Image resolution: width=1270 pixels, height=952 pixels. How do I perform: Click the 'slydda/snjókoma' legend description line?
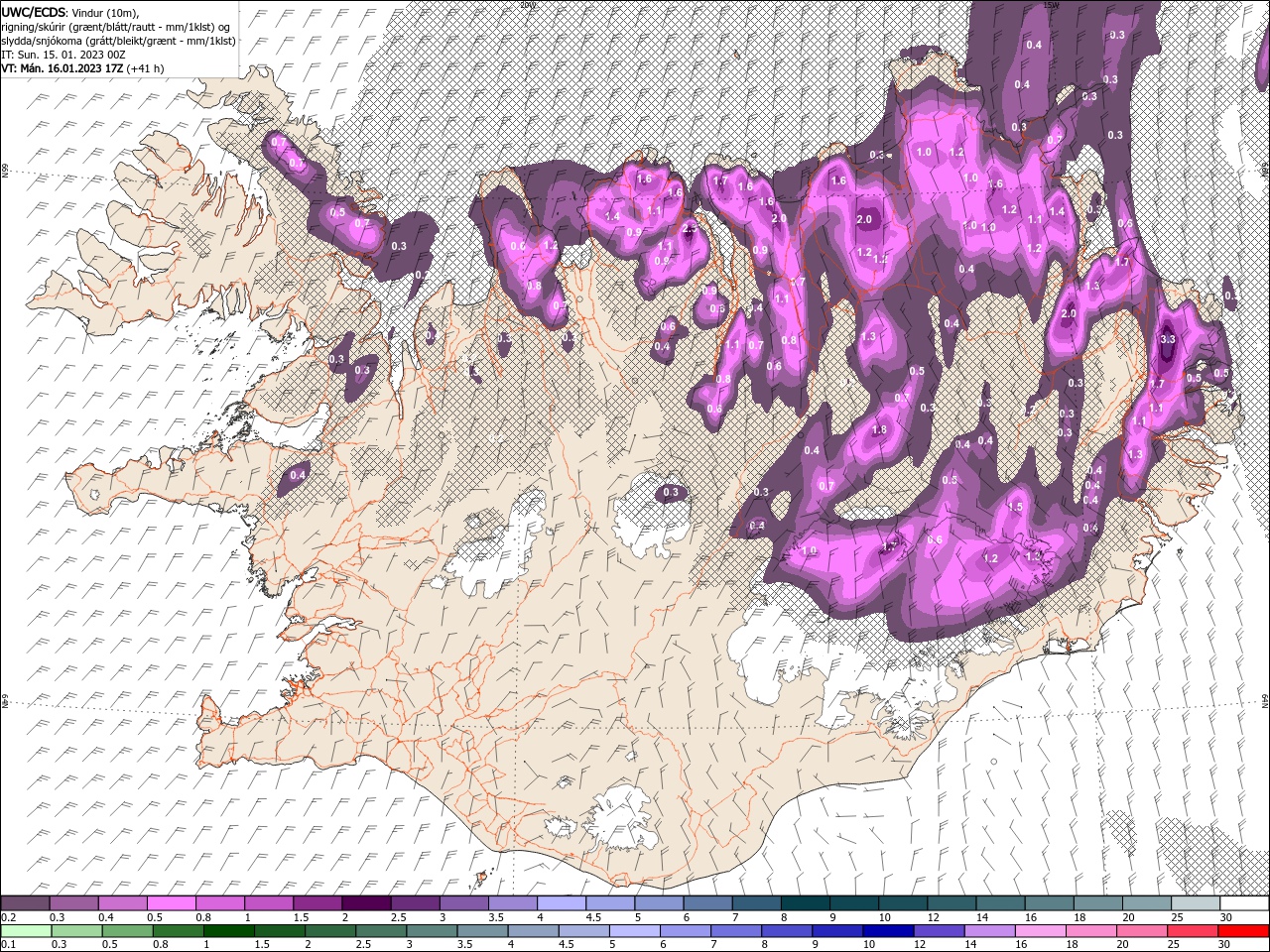pos(119,41)
